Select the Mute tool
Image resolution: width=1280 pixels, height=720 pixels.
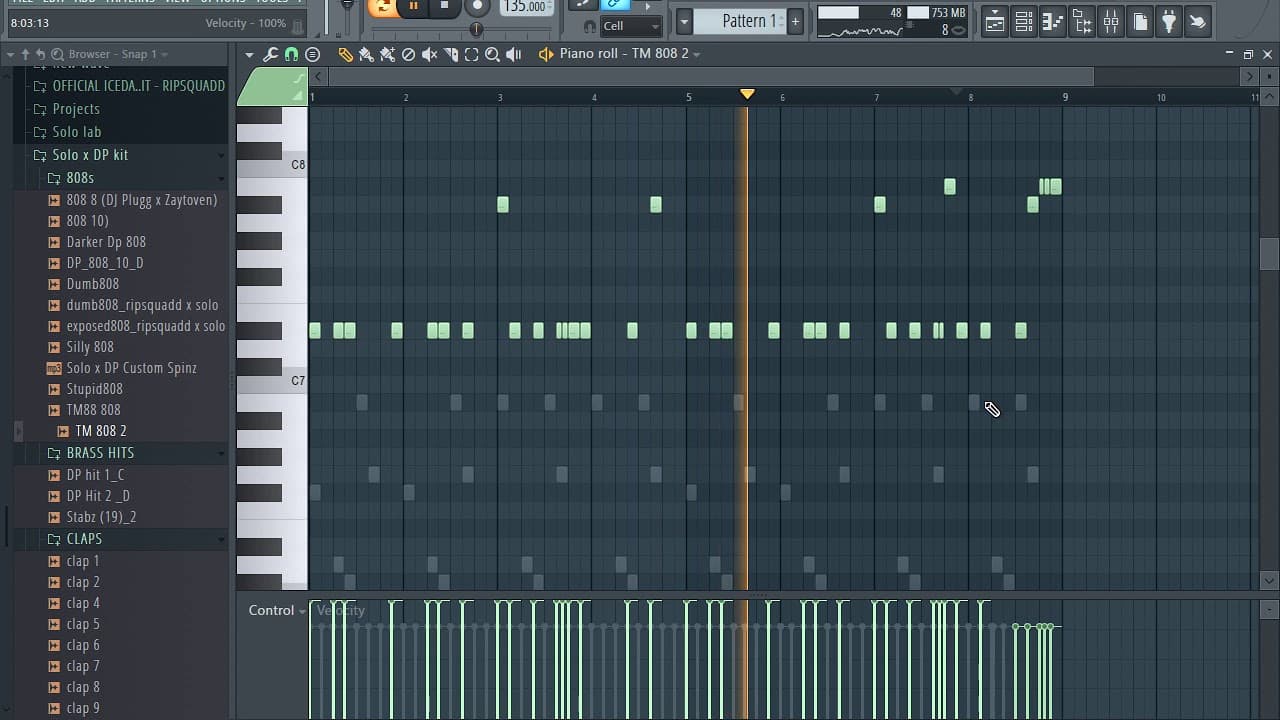429,54
